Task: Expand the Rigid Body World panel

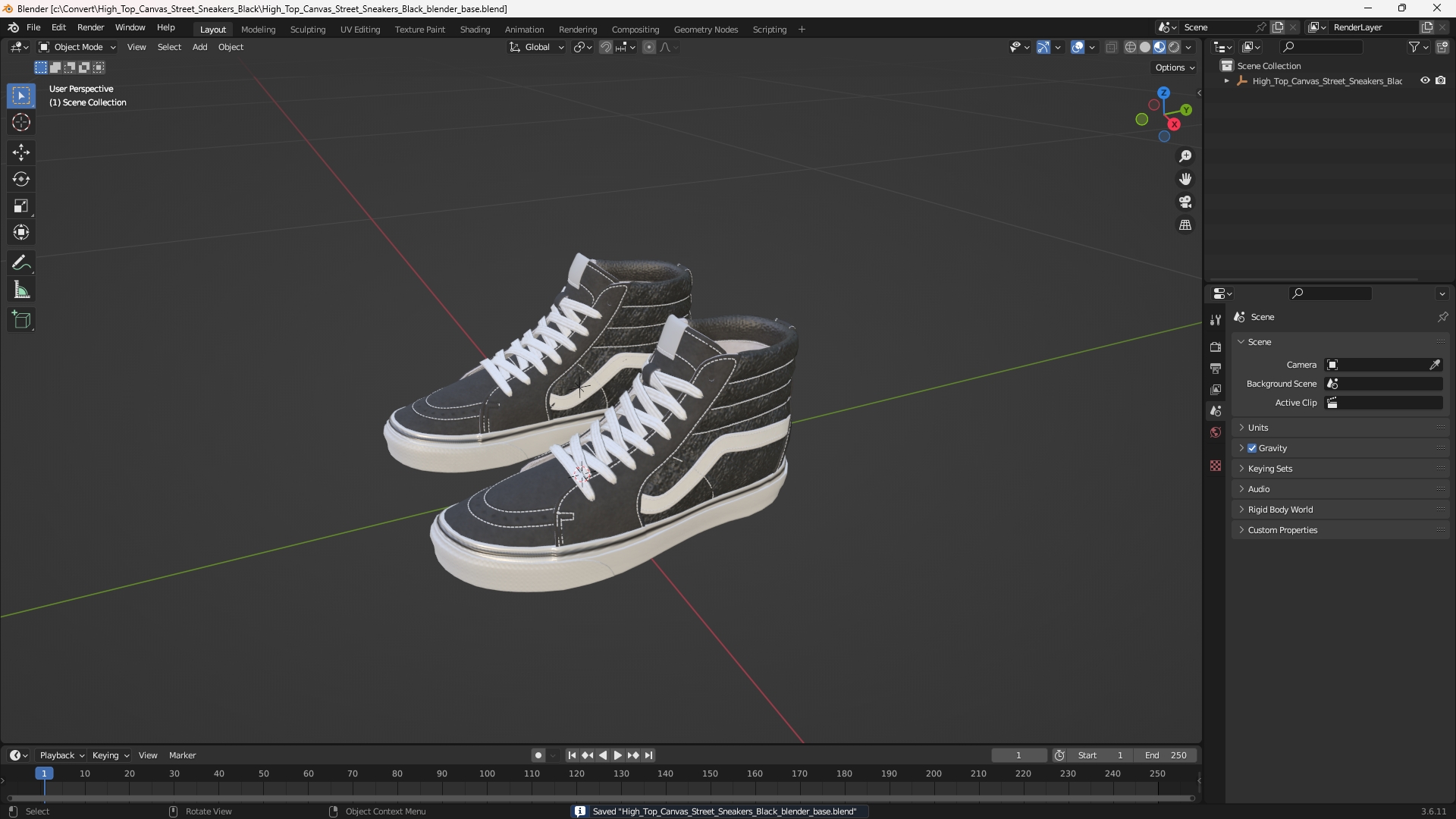Action: (x=1341, y=510)
